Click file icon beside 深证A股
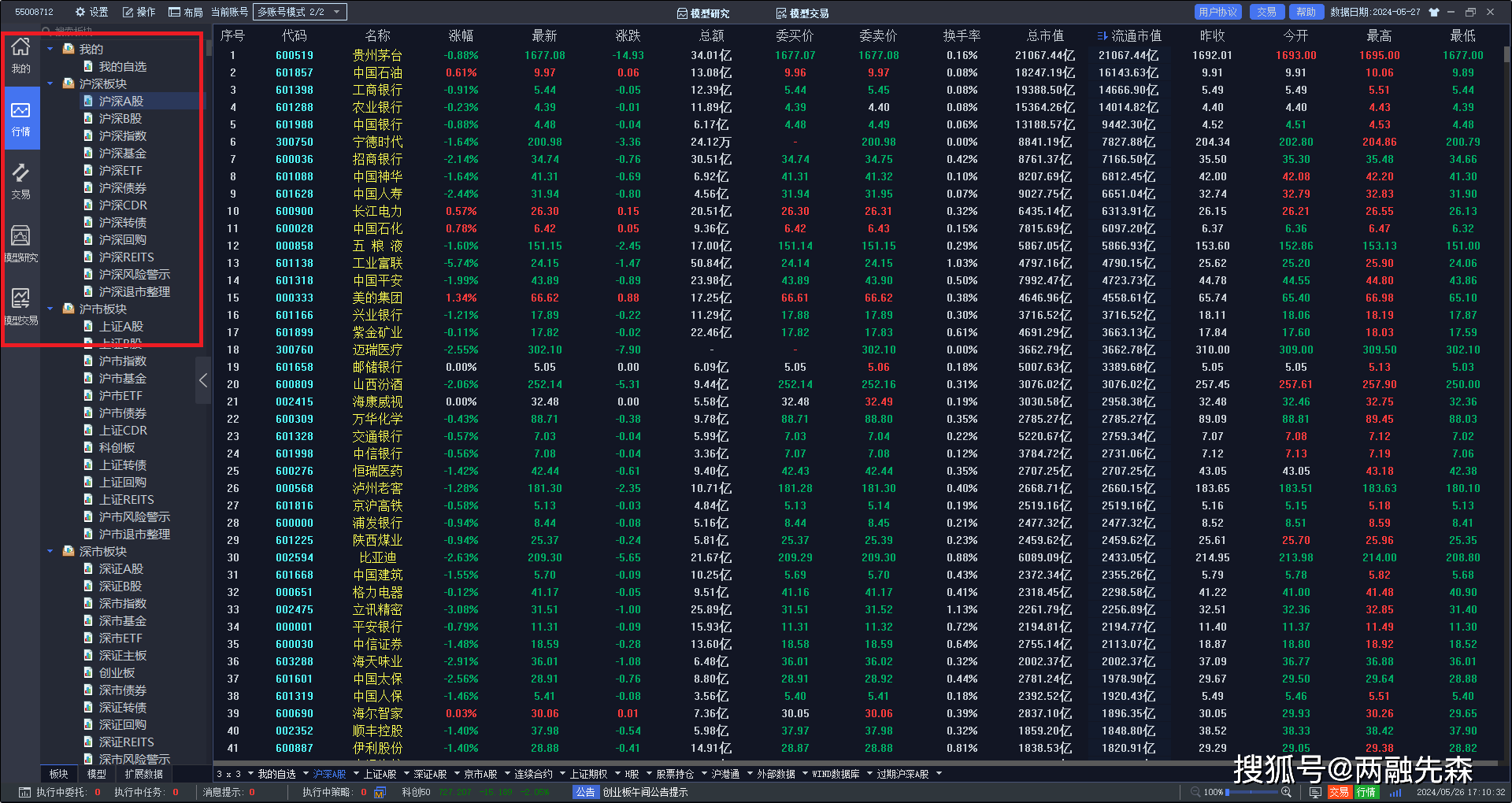 [88, 568]
